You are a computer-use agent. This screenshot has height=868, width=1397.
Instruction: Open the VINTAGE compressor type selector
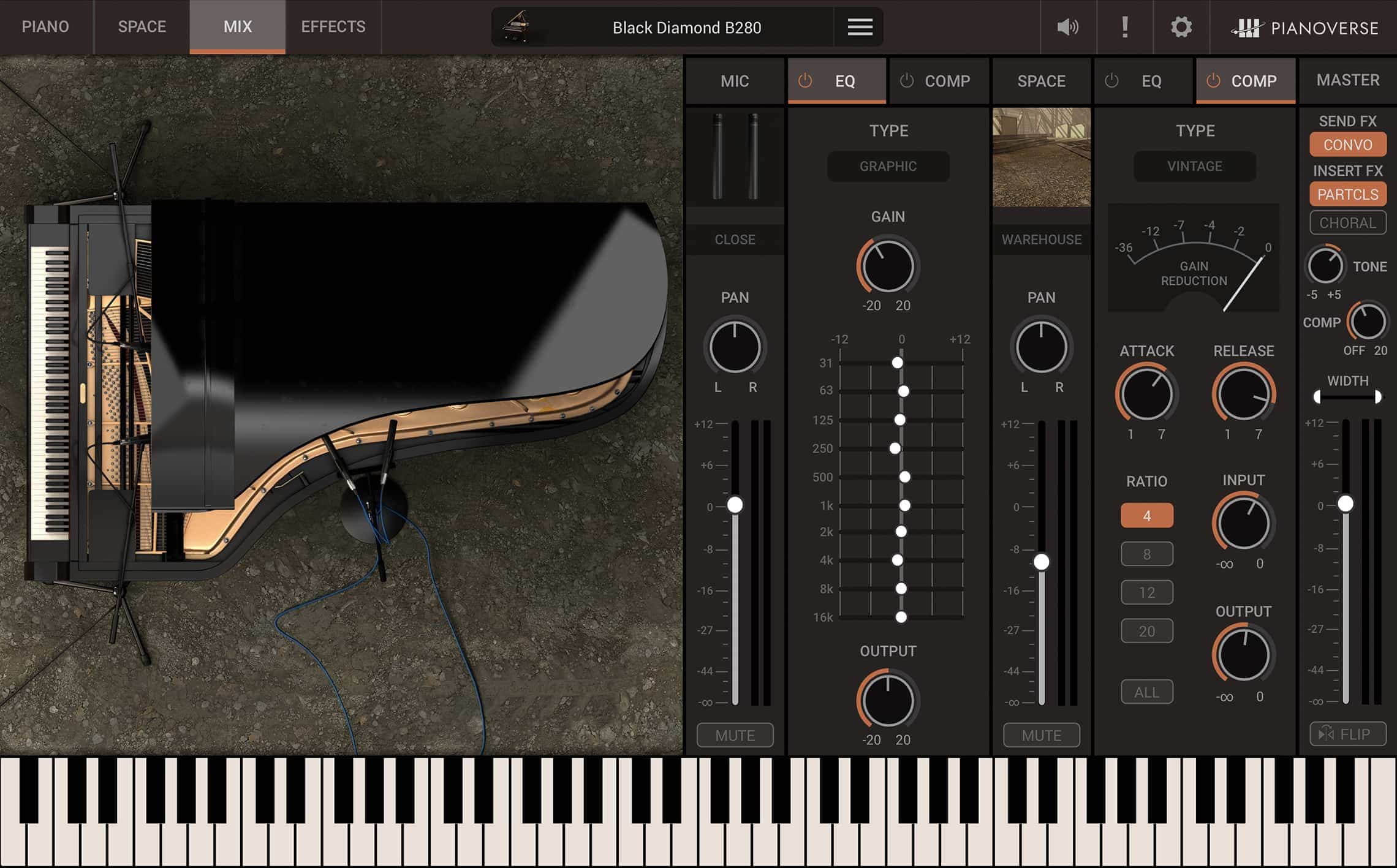click(x=1194, y=167)
